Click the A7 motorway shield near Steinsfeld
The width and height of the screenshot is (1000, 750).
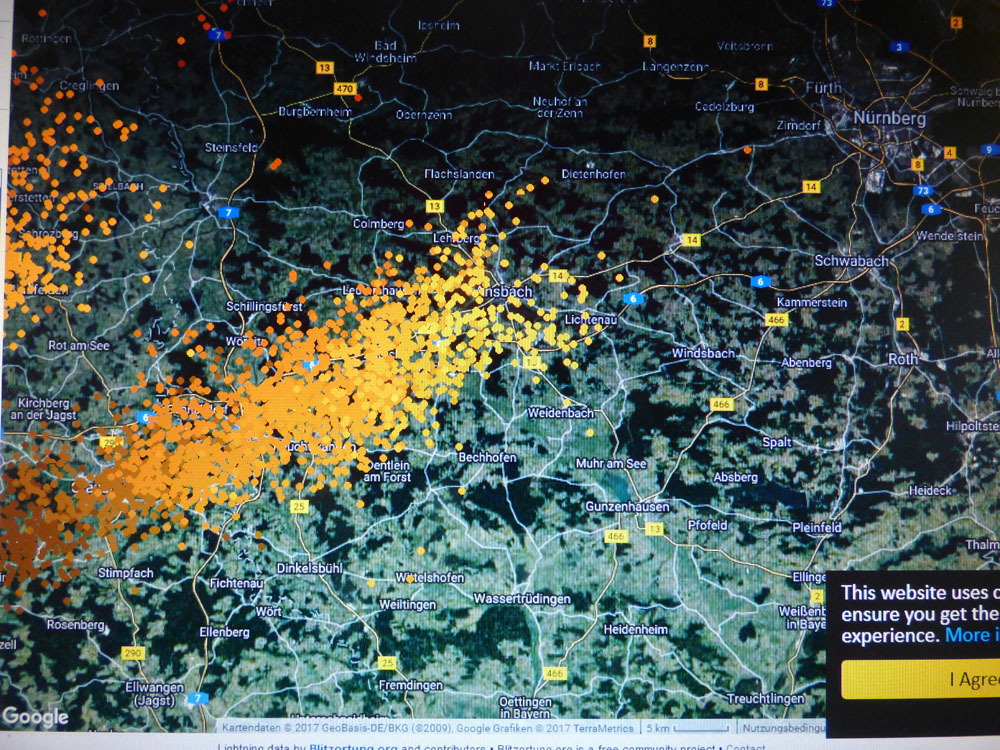[x=231, y=211]
